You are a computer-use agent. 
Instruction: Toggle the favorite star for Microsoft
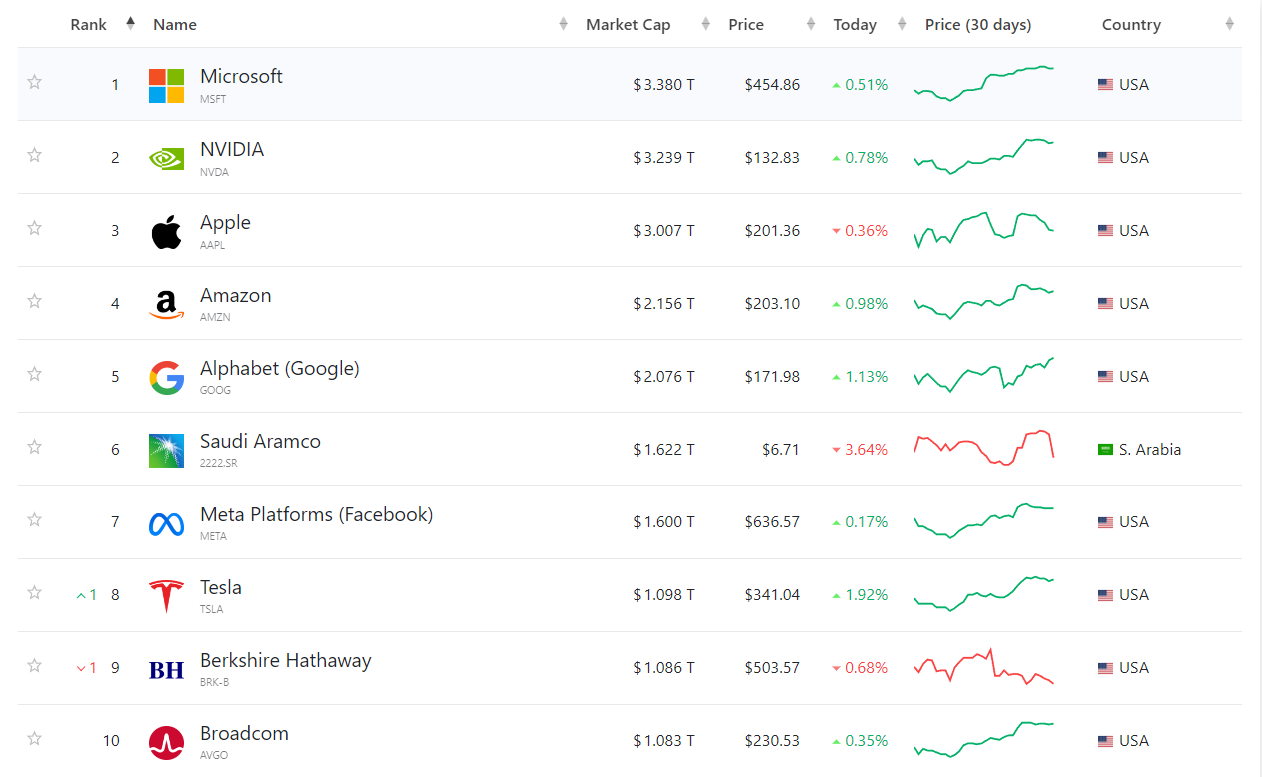point(35,82)
